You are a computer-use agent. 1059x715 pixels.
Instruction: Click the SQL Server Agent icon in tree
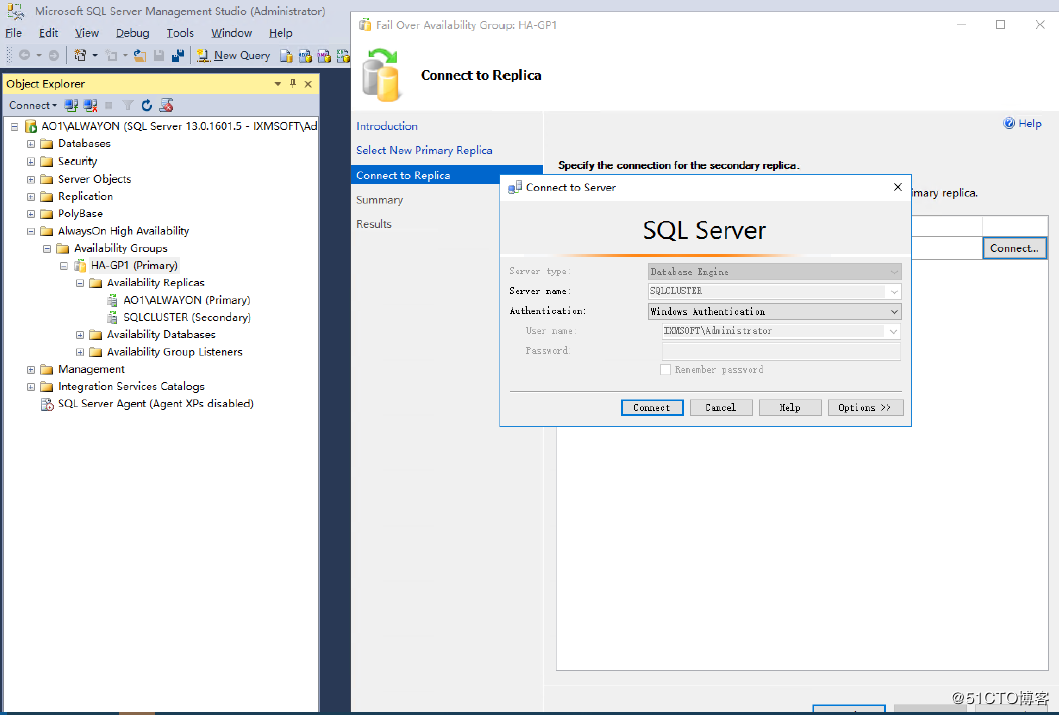(47, 404)
